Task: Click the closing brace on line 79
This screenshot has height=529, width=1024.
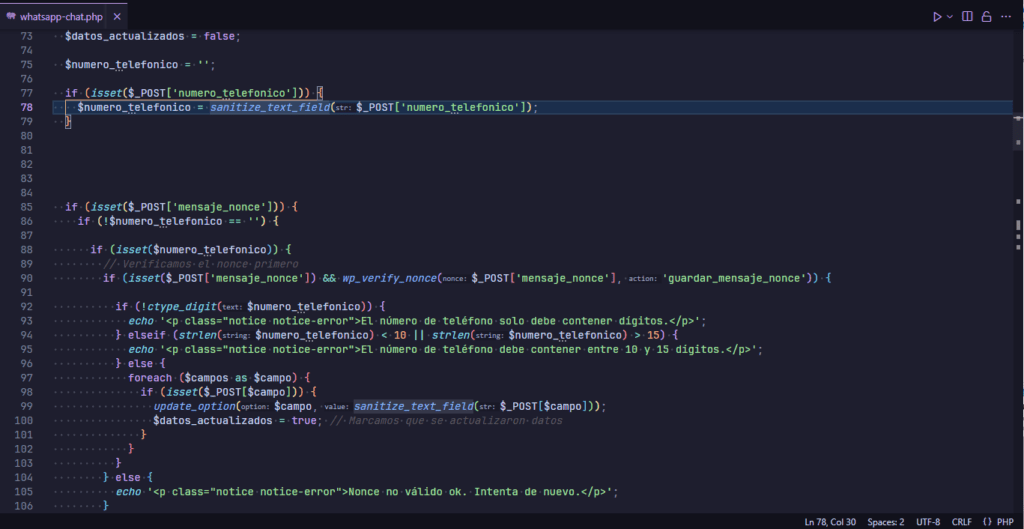Action: 67,121
